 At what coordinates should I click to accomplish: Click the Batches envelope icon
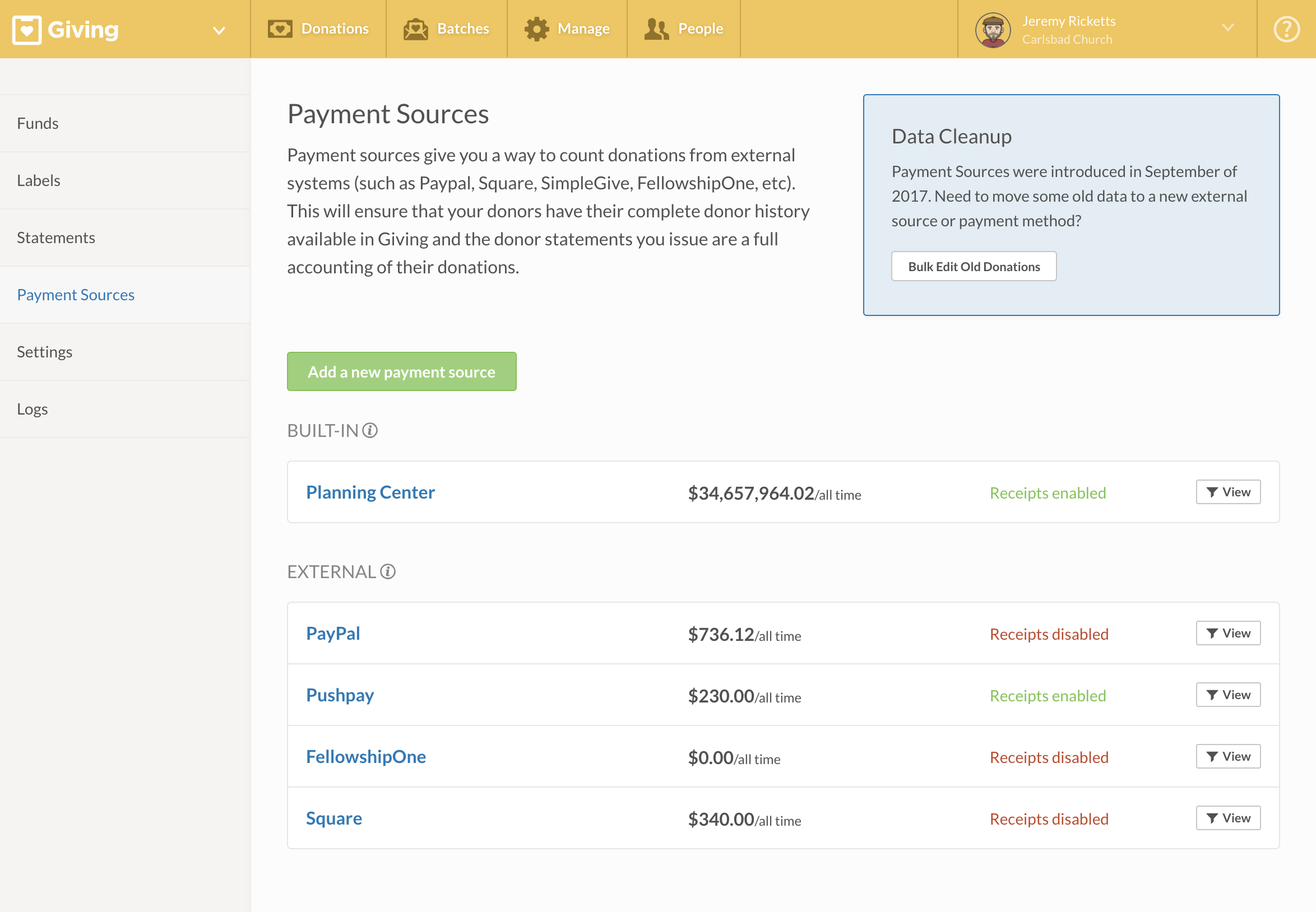click(x=416, y=29)
